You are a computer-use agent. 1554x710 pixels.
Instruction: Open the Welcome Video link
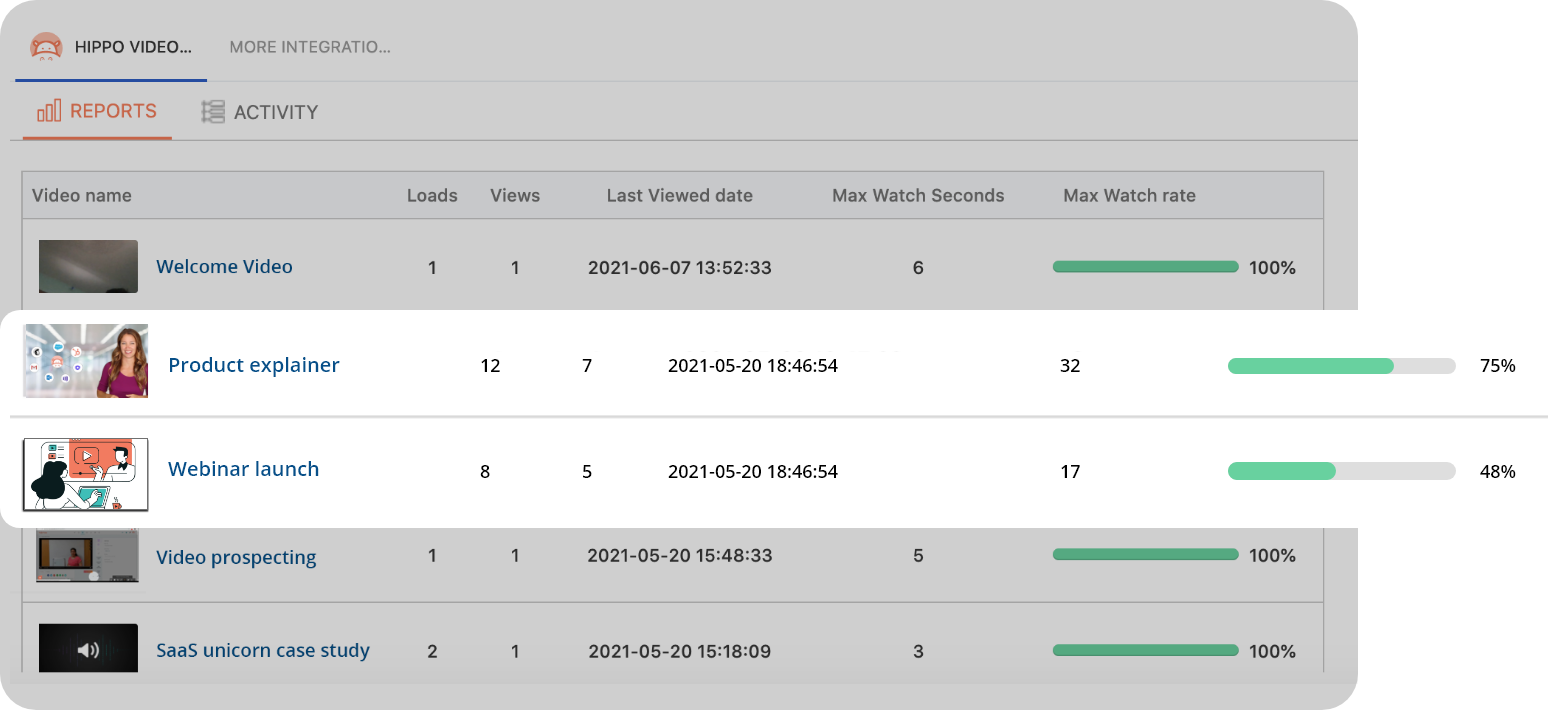[224, 267]
